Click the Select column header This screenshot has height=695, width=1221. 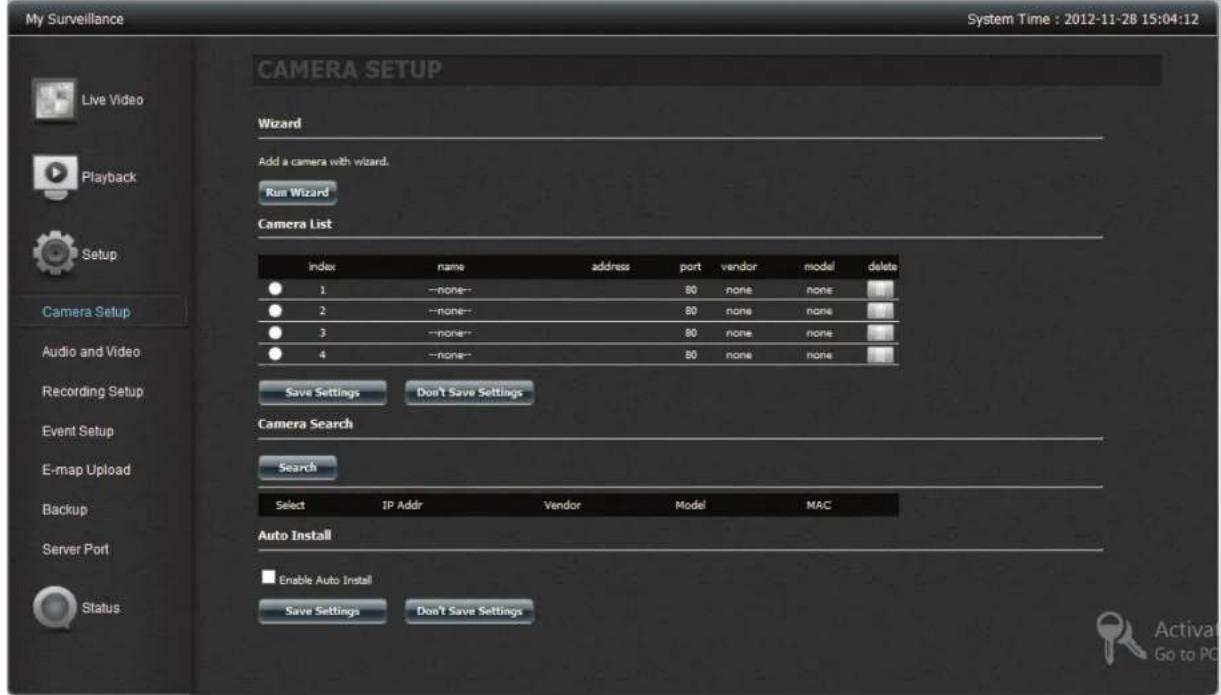click(290, 505)
